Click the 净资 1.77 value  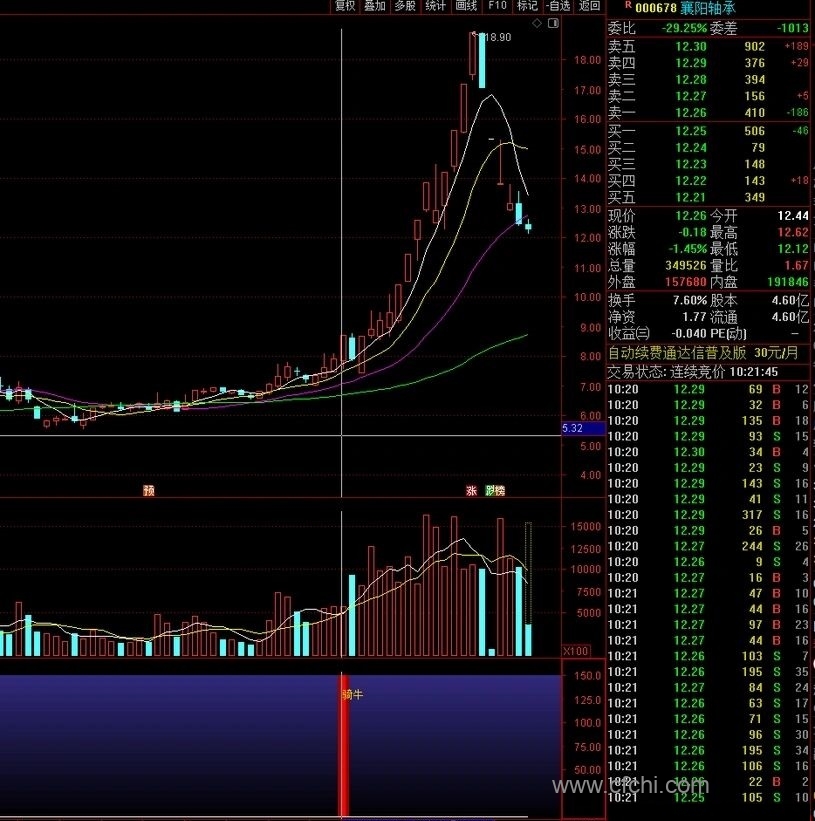(x=694, y=317)
